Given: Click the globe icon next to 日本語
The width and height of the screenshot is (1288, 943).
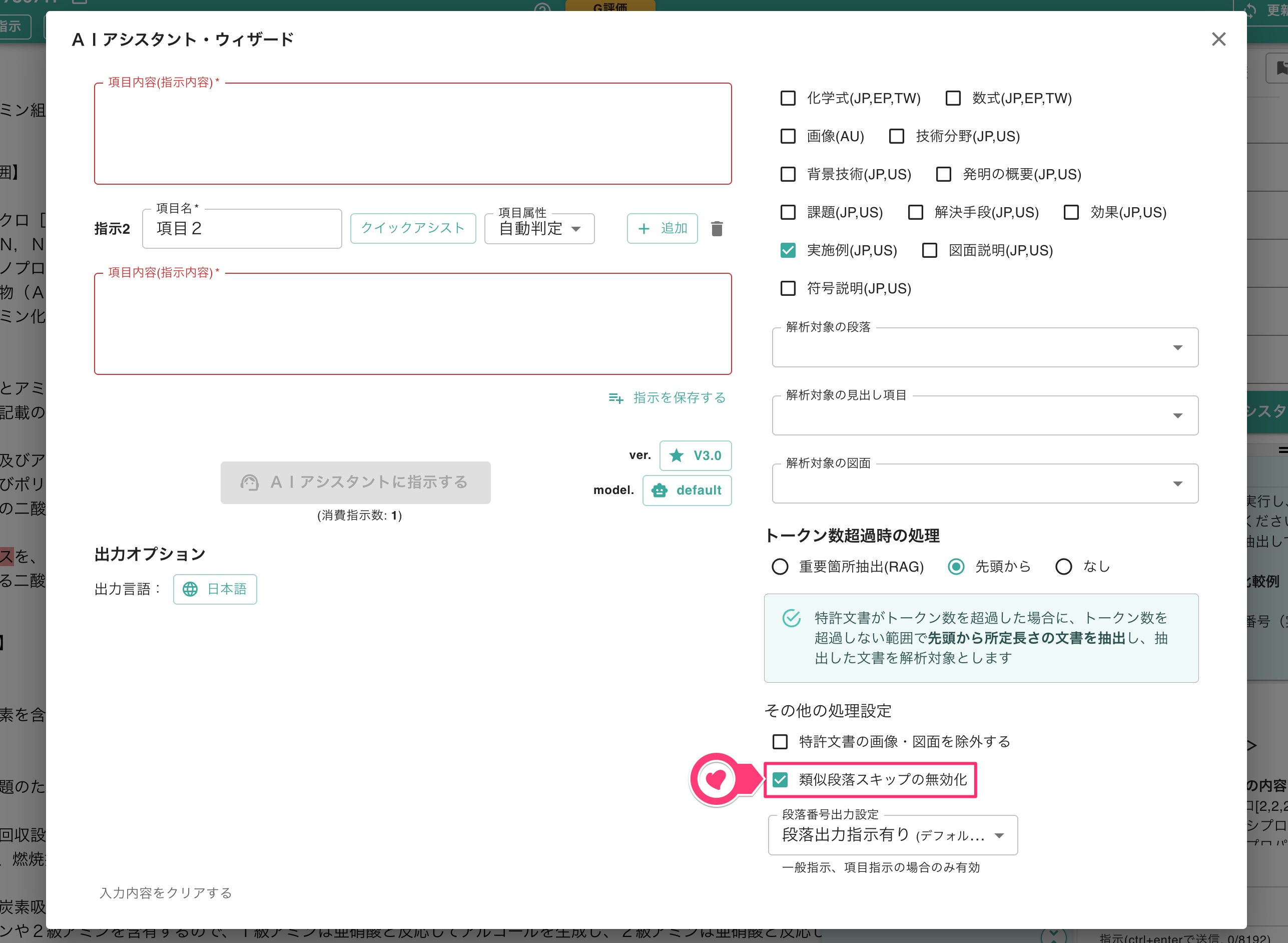Looking at the screenshot, I should 190,589.
